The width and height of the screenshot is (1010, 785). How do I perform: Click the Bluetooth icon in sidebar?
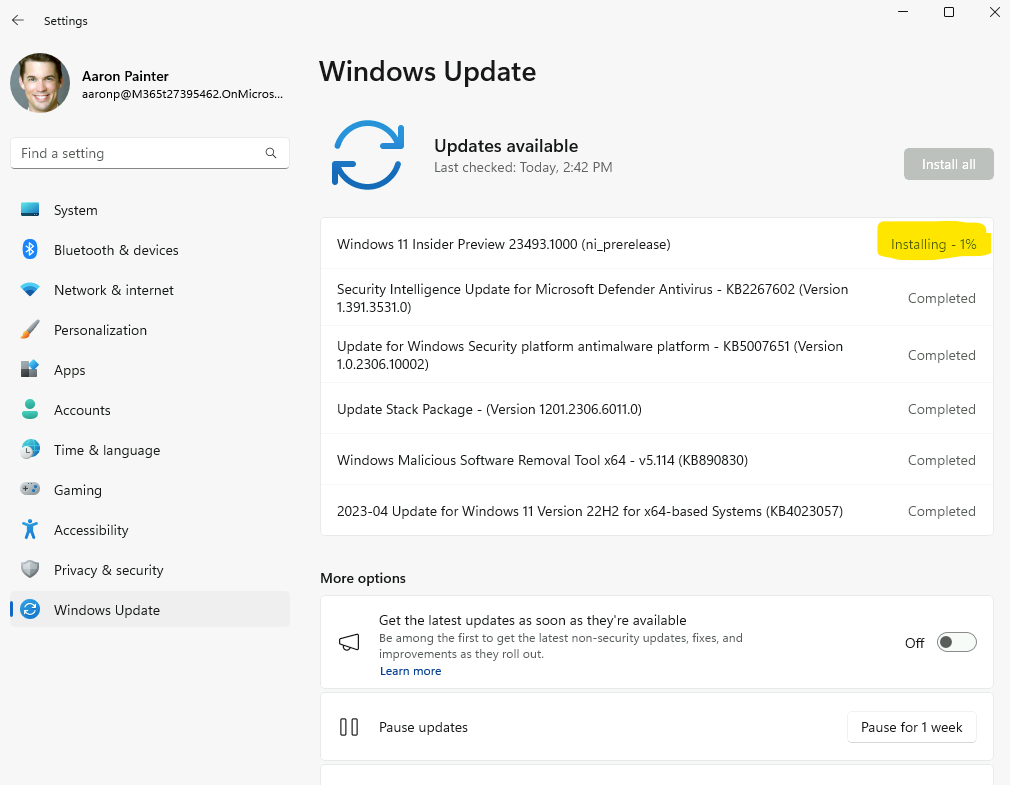tap(30, 249)
